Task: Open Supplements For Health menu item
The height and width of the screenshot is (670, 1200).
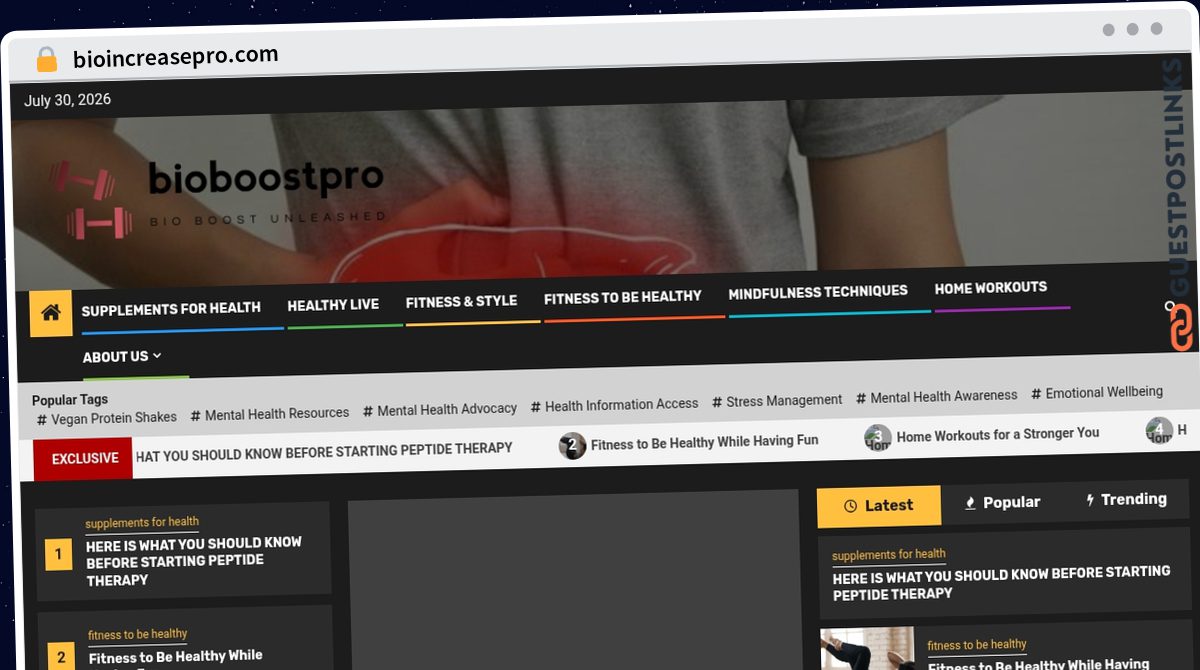Action: click(171, 309)
